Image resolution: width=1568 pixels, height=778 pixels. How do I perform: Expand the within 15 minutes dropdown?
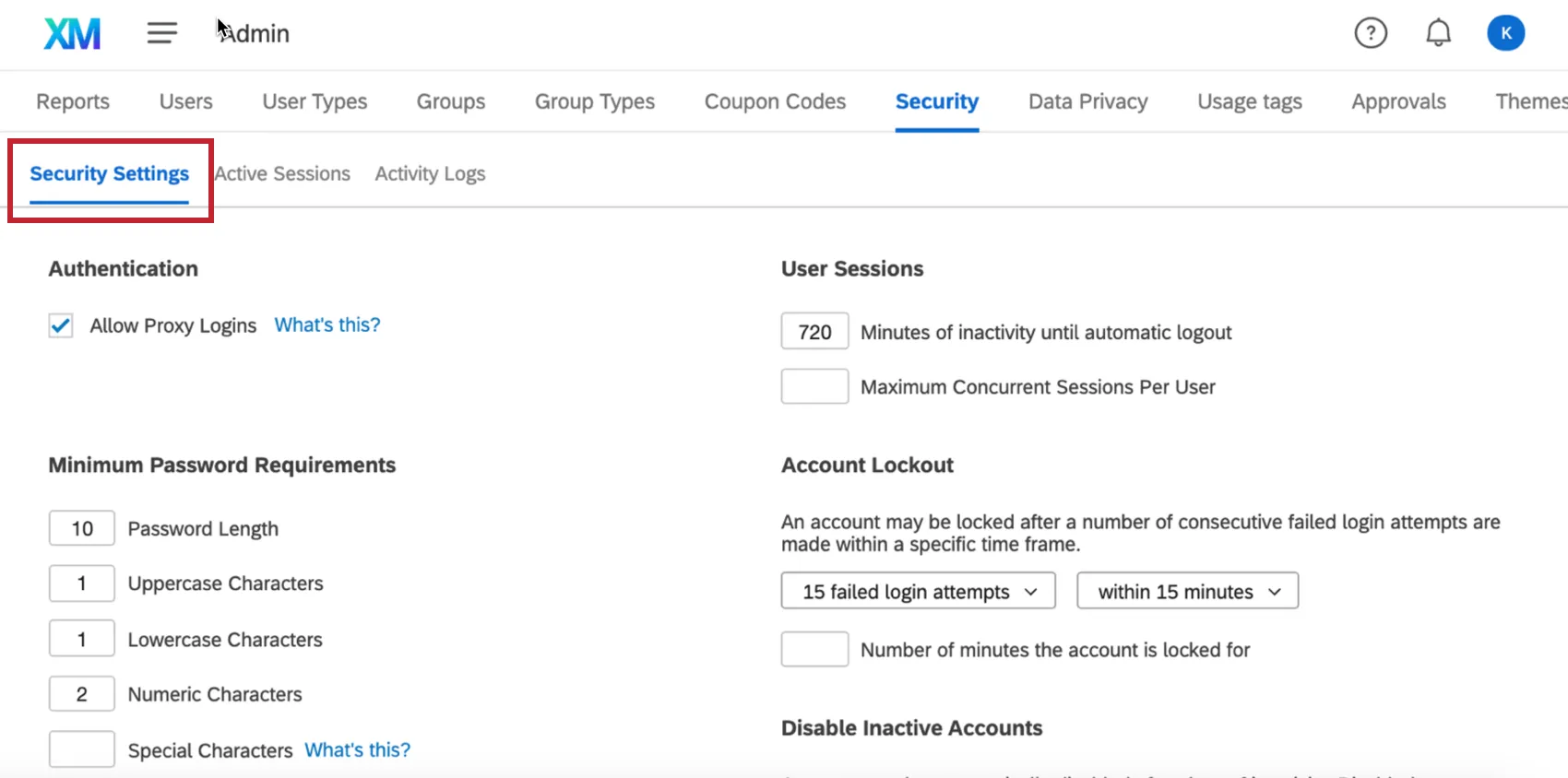pyautogui.click(x=1187, y=592)
